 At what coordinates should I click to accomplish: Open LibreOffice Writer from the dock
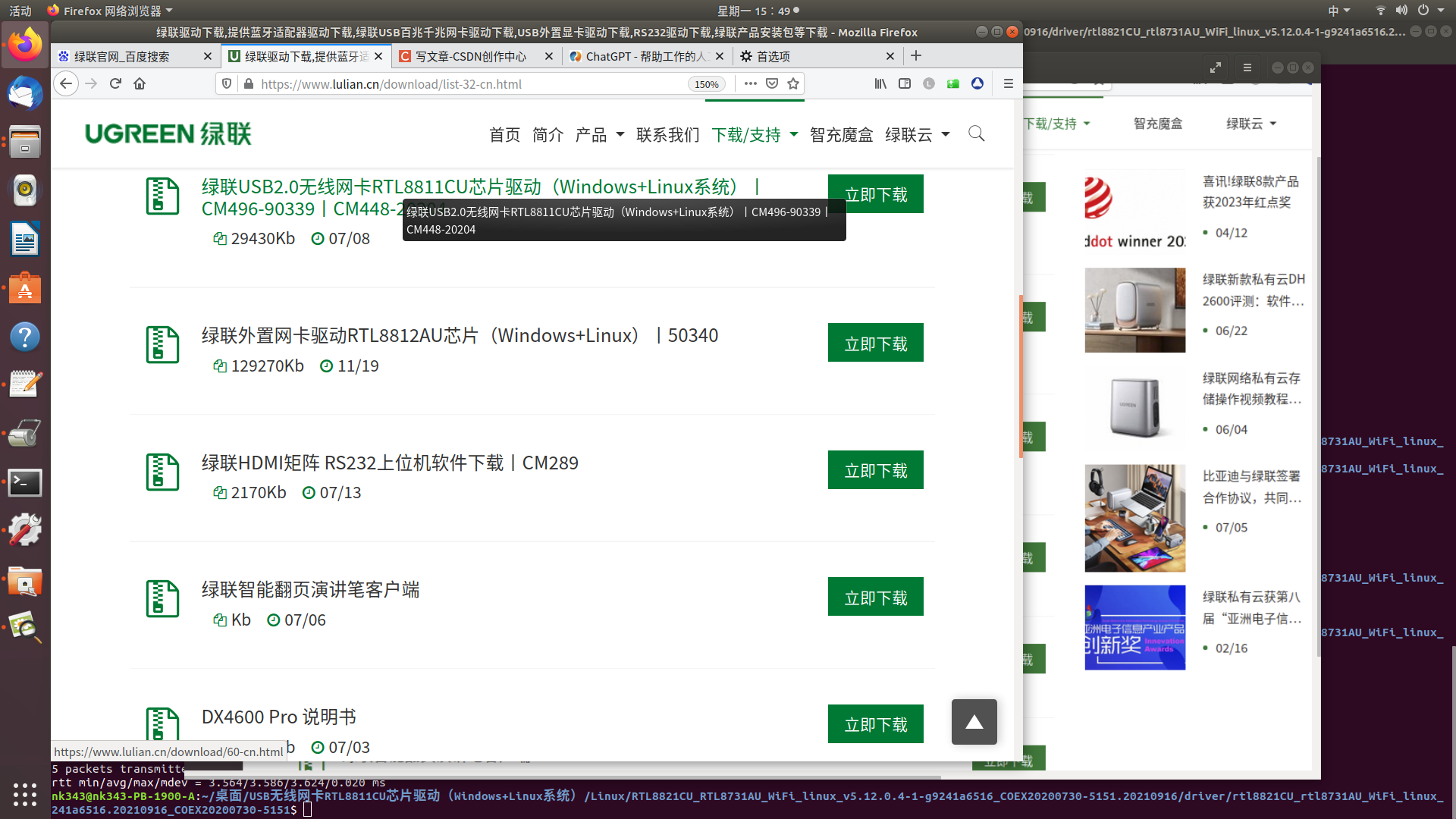[25, 240]
